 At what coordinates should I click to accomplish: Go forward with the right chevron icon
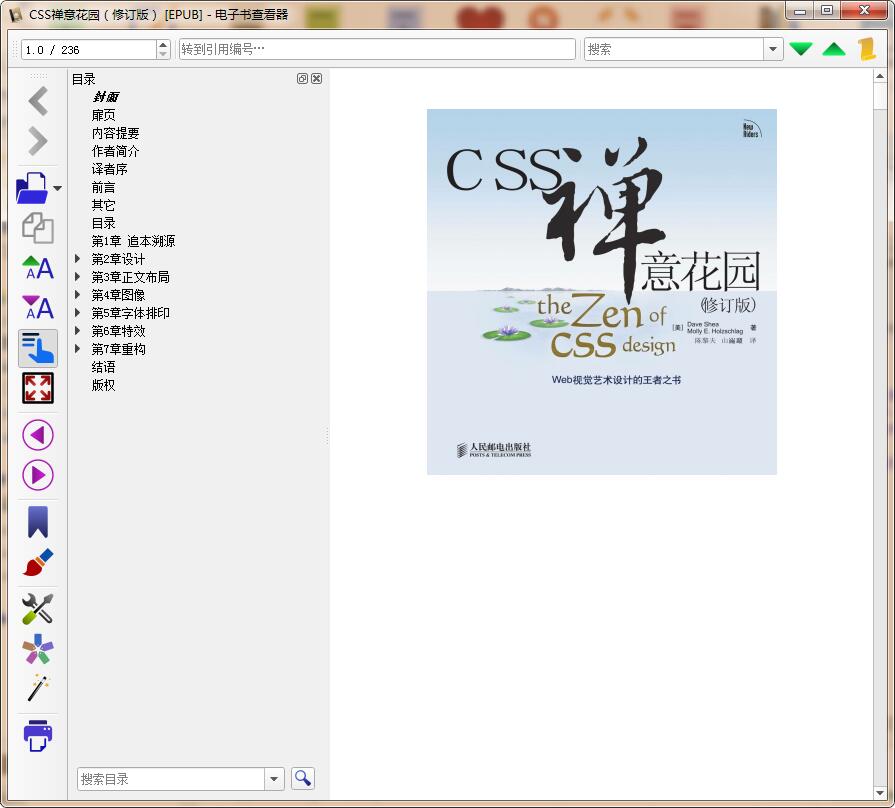pyautogui.click(x=38, y=141)
